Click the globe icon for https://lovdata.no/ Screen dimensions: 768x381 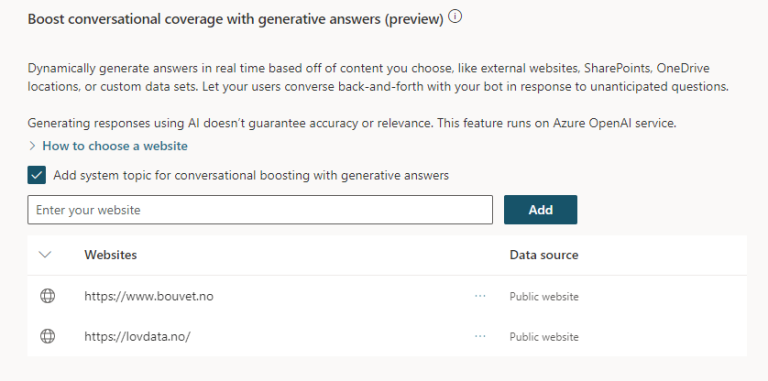tap(48, 336)
